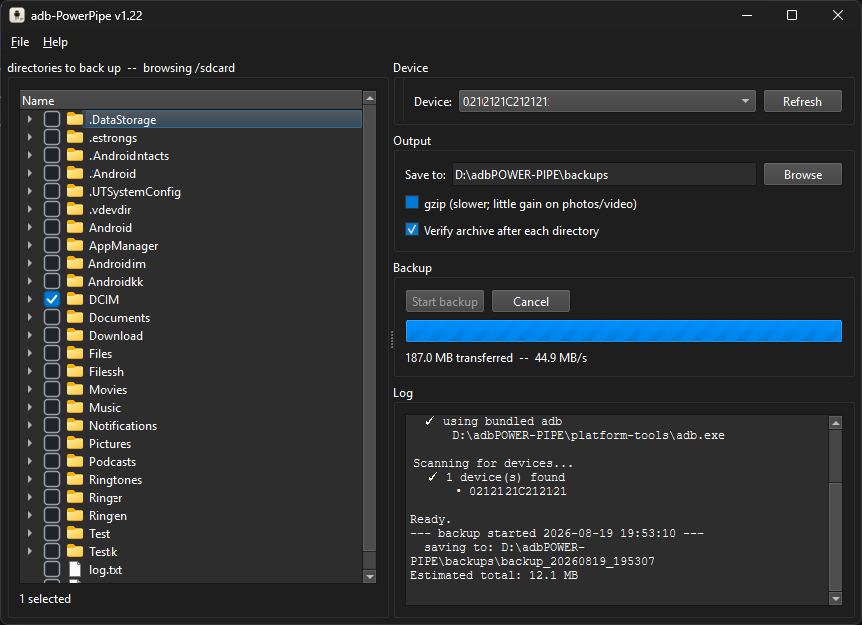Click the Ringtones folder icon
Screen dimensions: 862x625
click(x=75, y=479)
